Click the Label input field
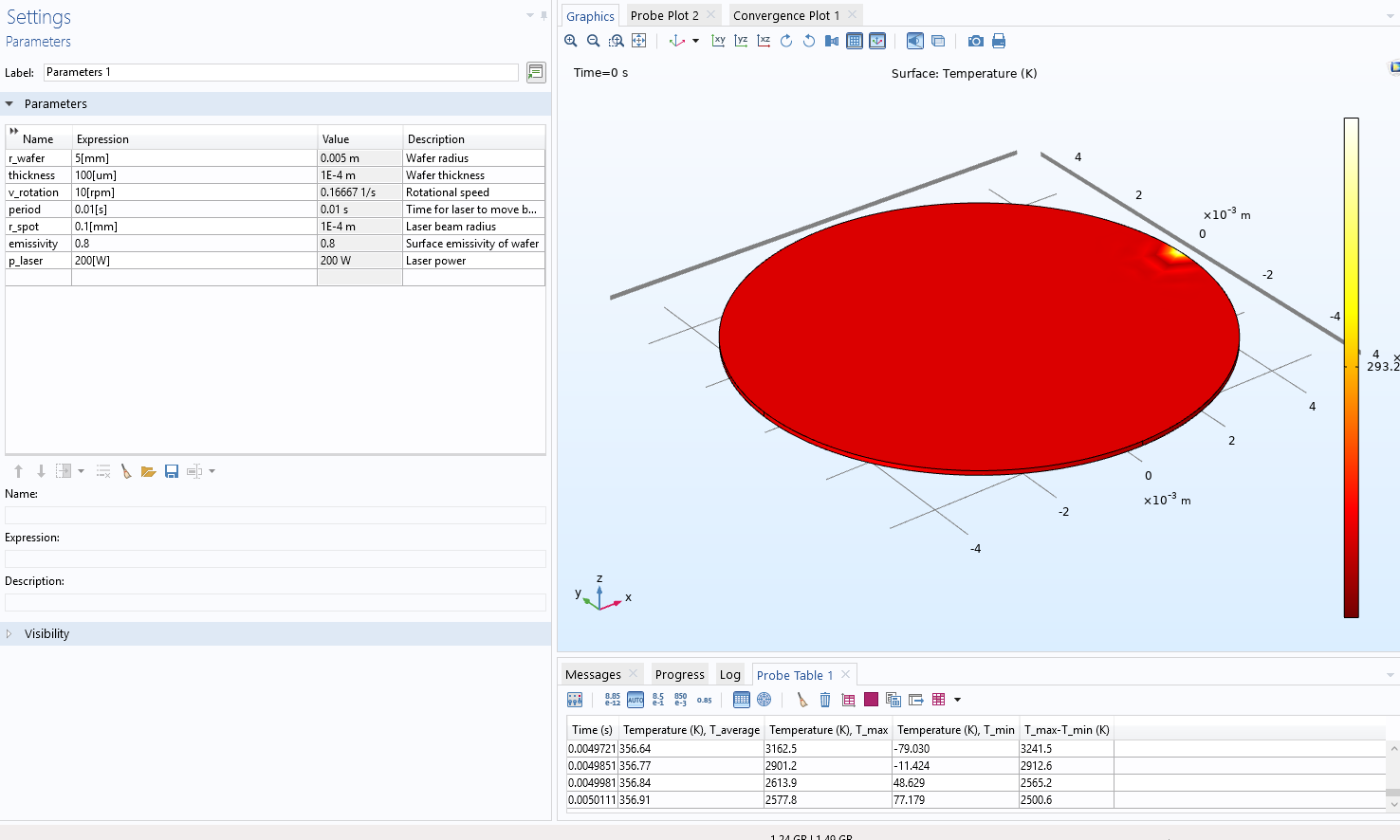This screenshot has height=840, width=1400. pyautogui.click(x=281, y=72)
